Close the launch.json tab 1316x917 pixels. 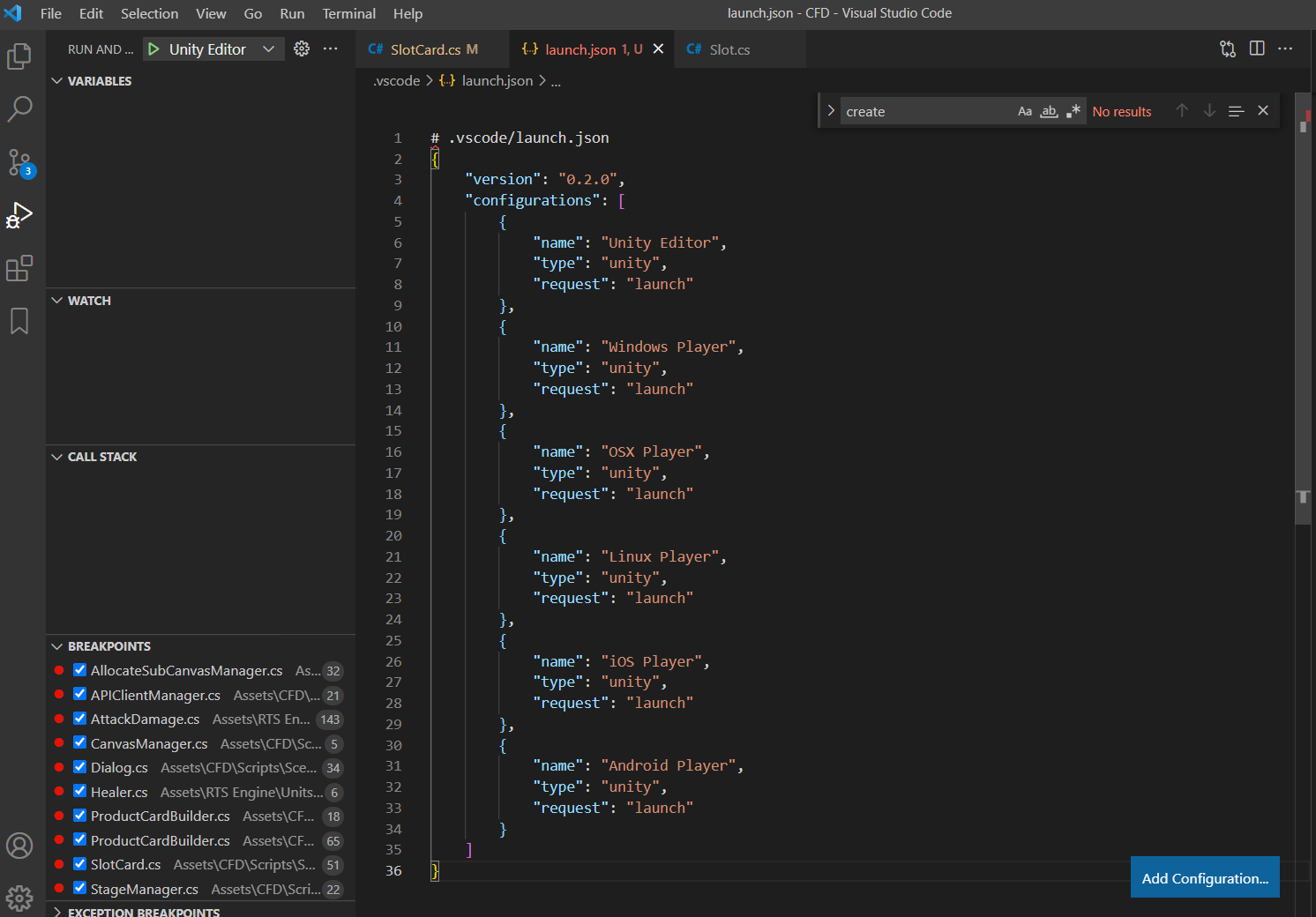(x=658, y=49)
